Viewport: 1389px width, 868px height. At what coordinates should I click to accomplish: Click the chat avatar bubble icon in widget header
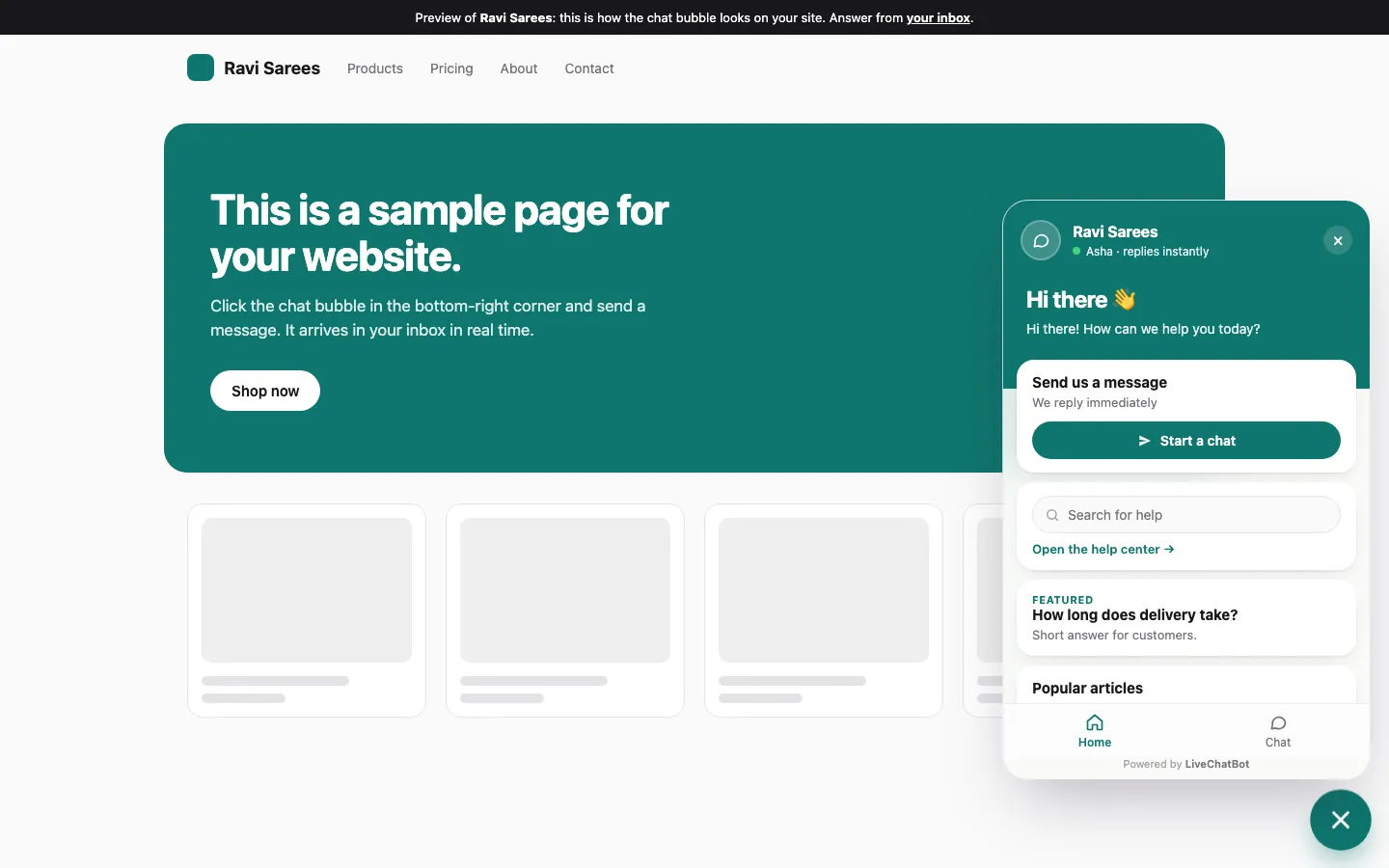[1041, 241]
